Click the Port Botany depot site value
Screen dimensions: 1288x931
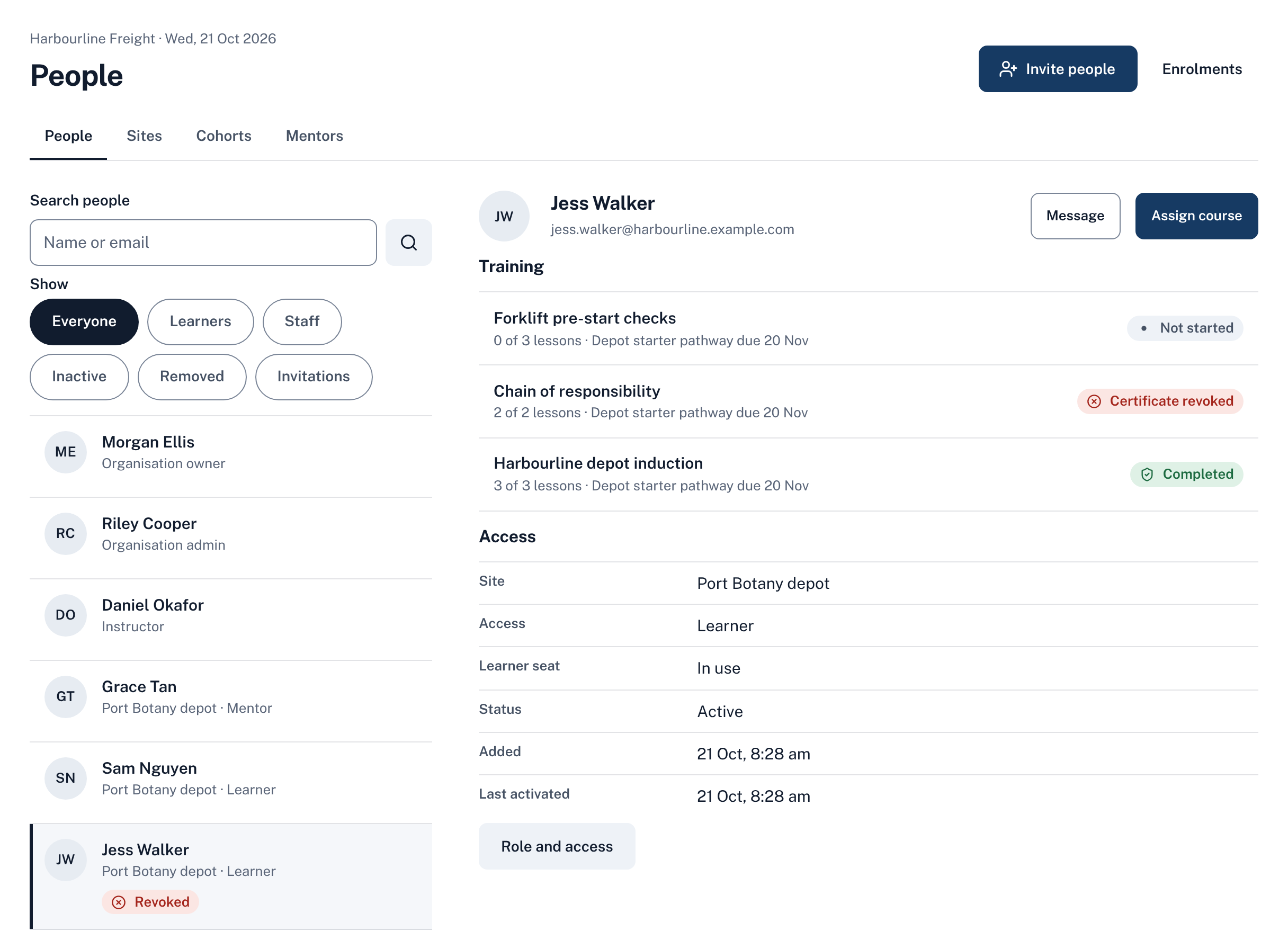click(x=763, y=584)
